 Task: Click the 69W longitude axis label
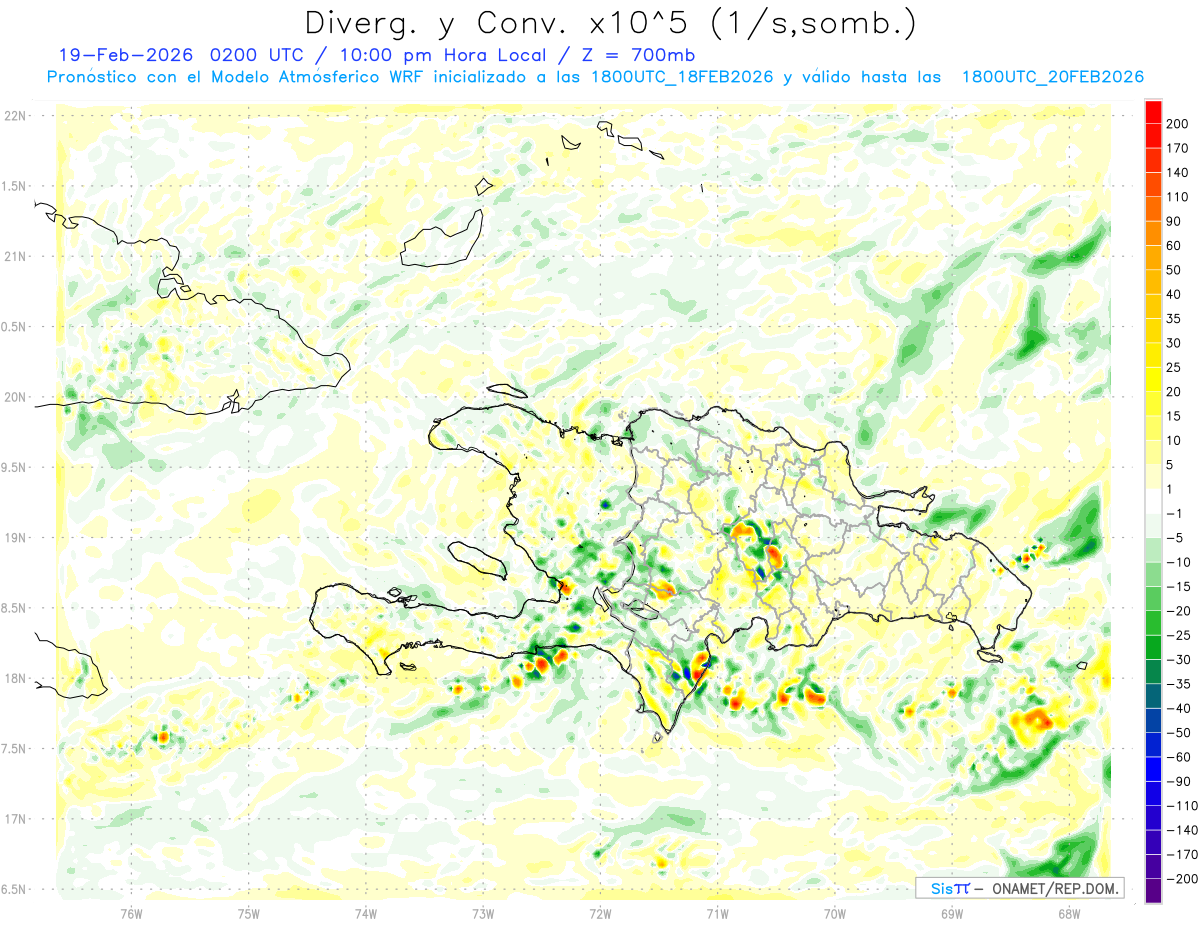[x=952, y=913]
